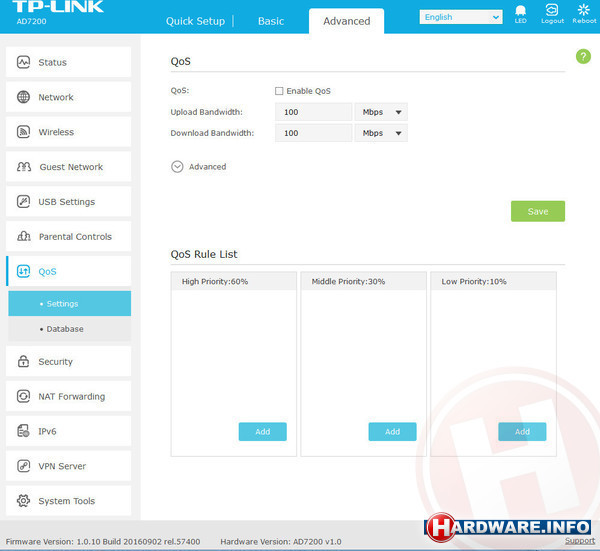Click the NAT Forwarding circular icon
This screenshot has width=600, height=551.
pos(23,396)
